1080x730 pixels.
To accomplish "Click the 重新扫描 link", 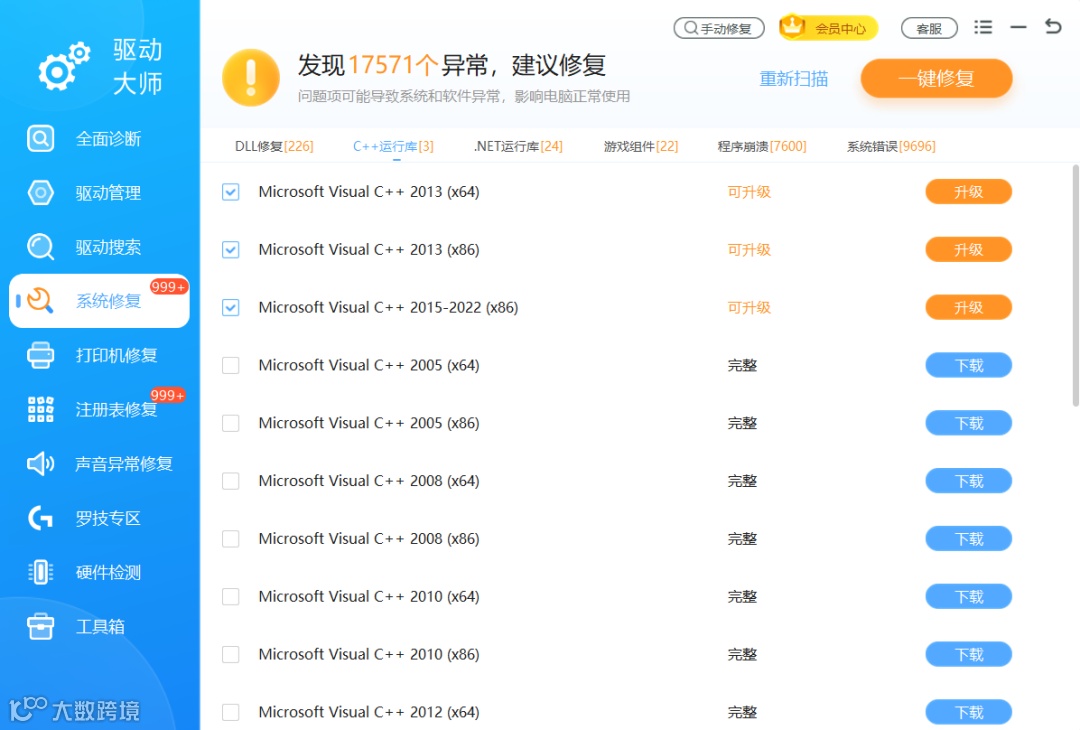I will [x=793, y=79].
